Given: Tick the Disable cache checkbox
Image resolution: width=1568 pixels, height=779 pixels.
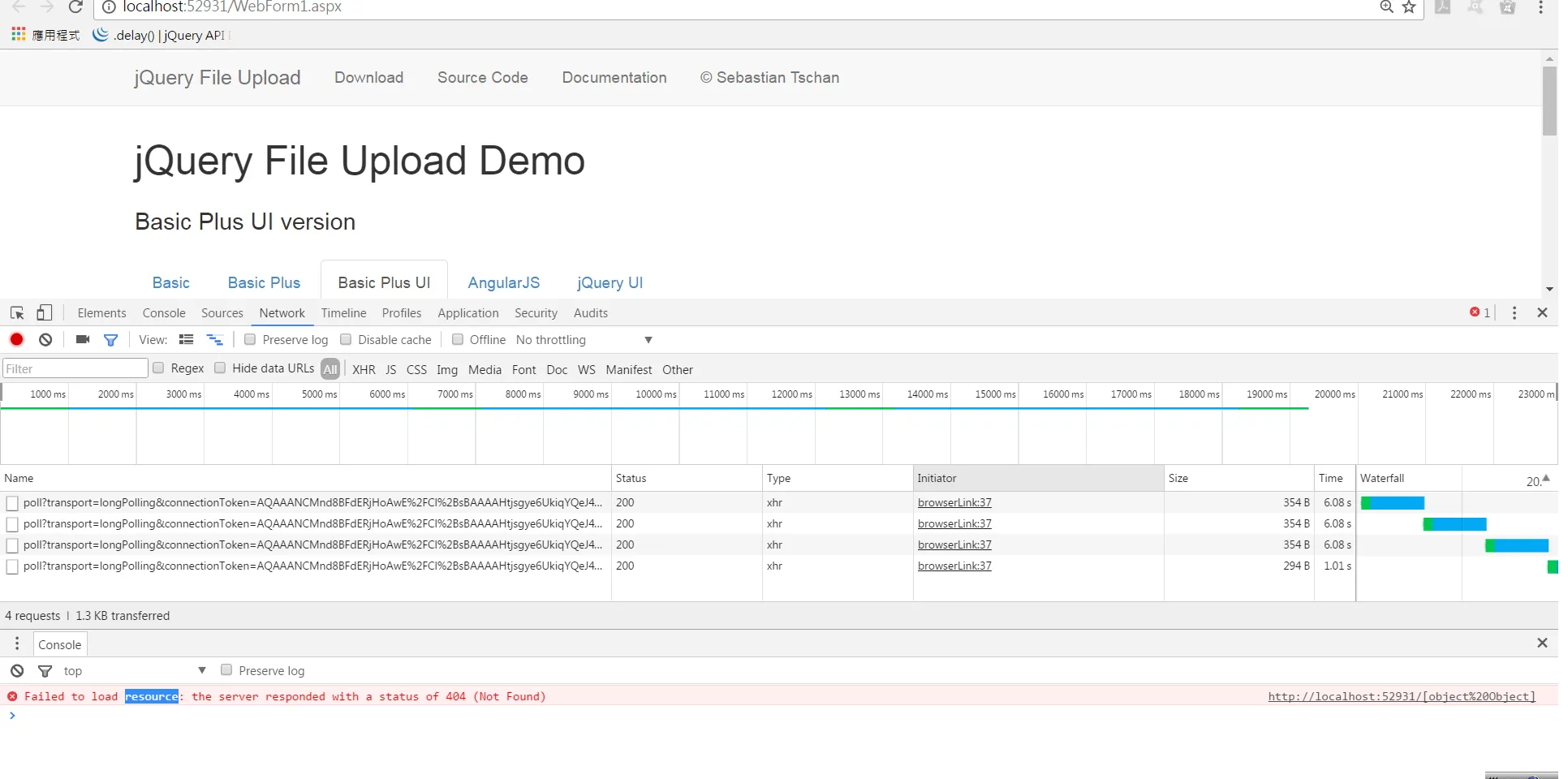Looking at the screenshot, I should pos(346,340).
